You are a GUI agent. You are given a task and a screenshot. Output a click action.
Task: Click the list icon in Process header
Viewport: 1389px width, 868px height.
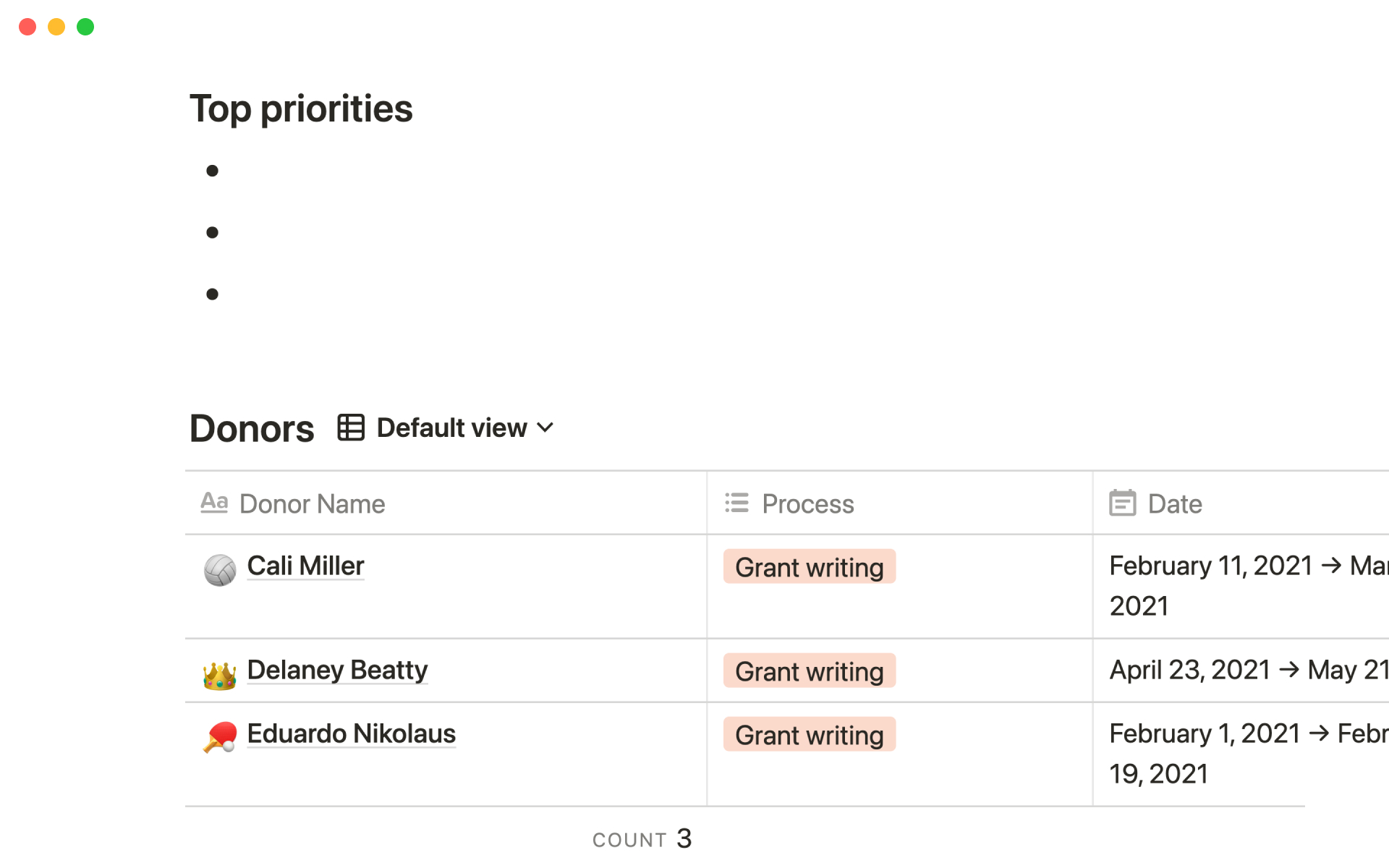click(x=736, y=503)
